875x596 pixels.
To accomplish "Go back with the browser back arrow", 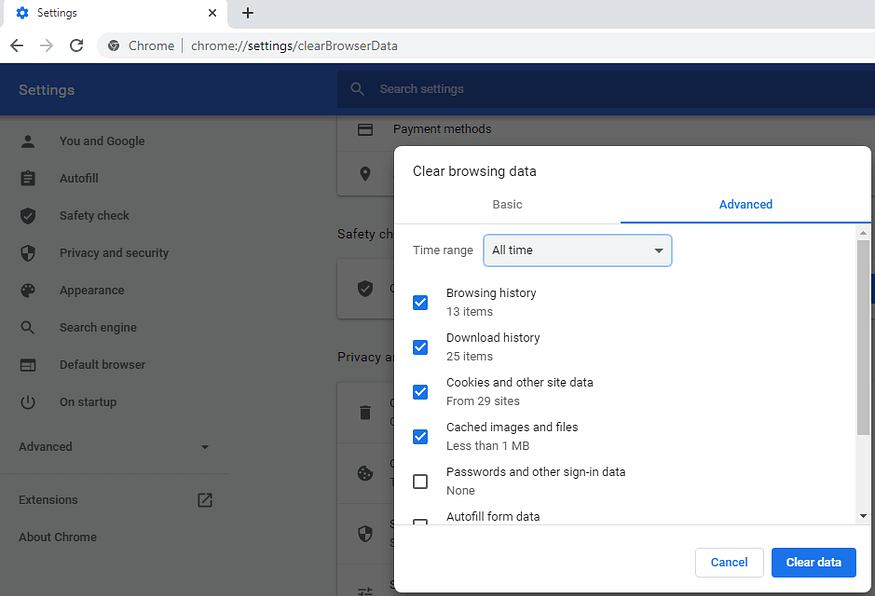I will tap(17, 46).
